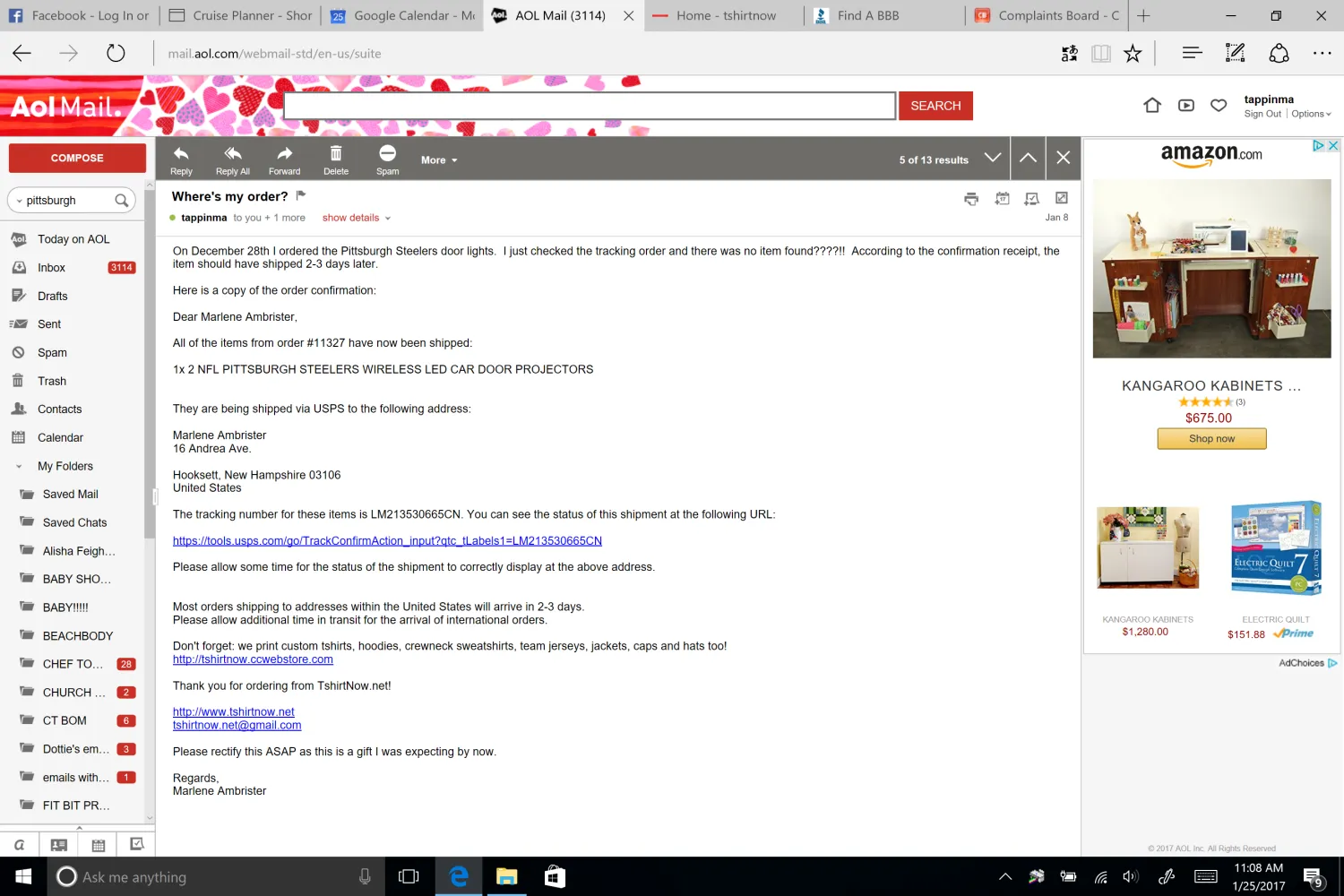Click the heart icon in header

point(1219,106)
